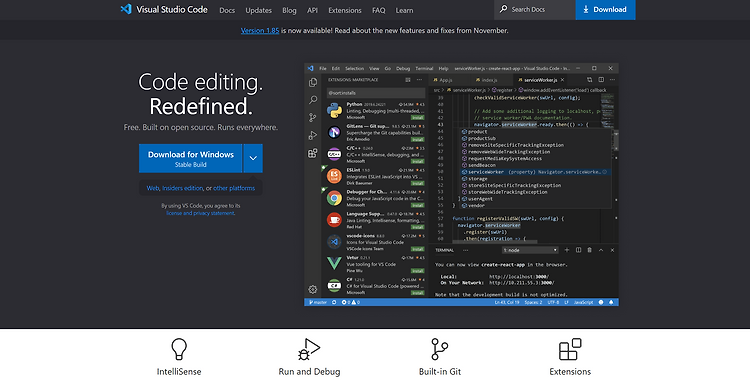The height and width of the screenshot is (385, 750).
Task: Open the Docs menu item
Action: pyautogui.click(x=227, y=10)
